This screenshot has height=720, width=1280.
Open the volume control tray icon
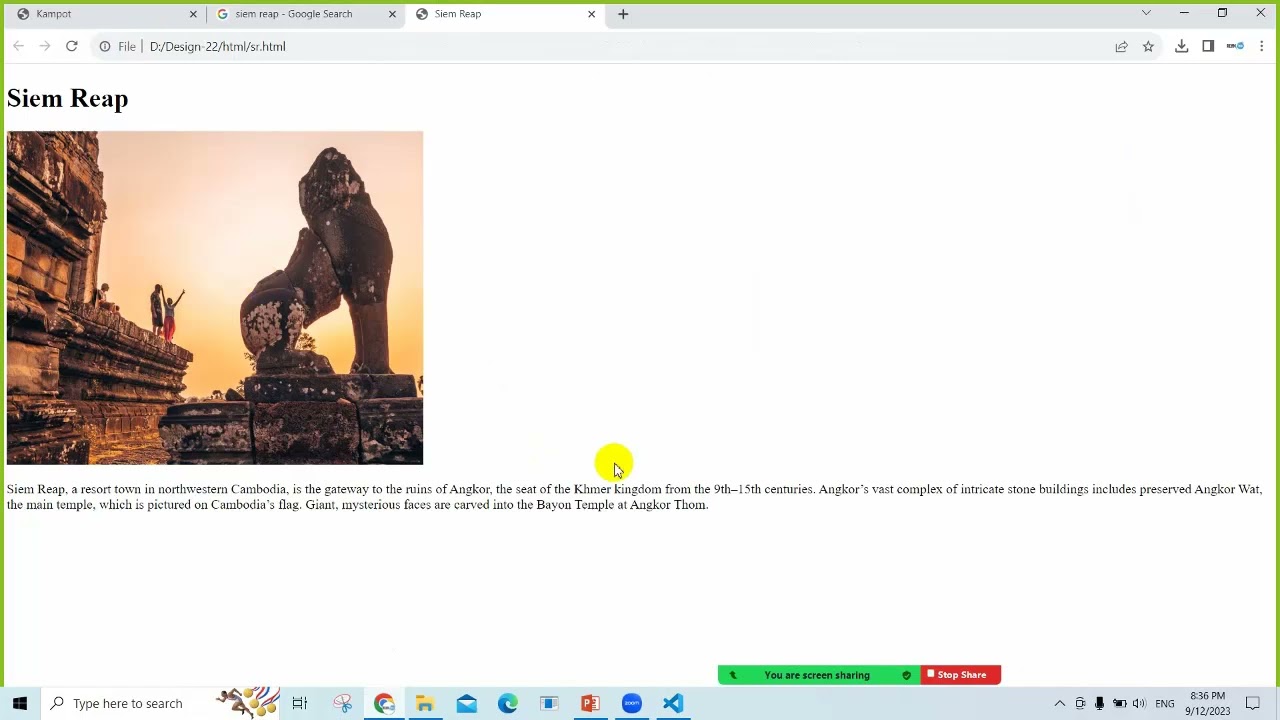pos(1139,703)
